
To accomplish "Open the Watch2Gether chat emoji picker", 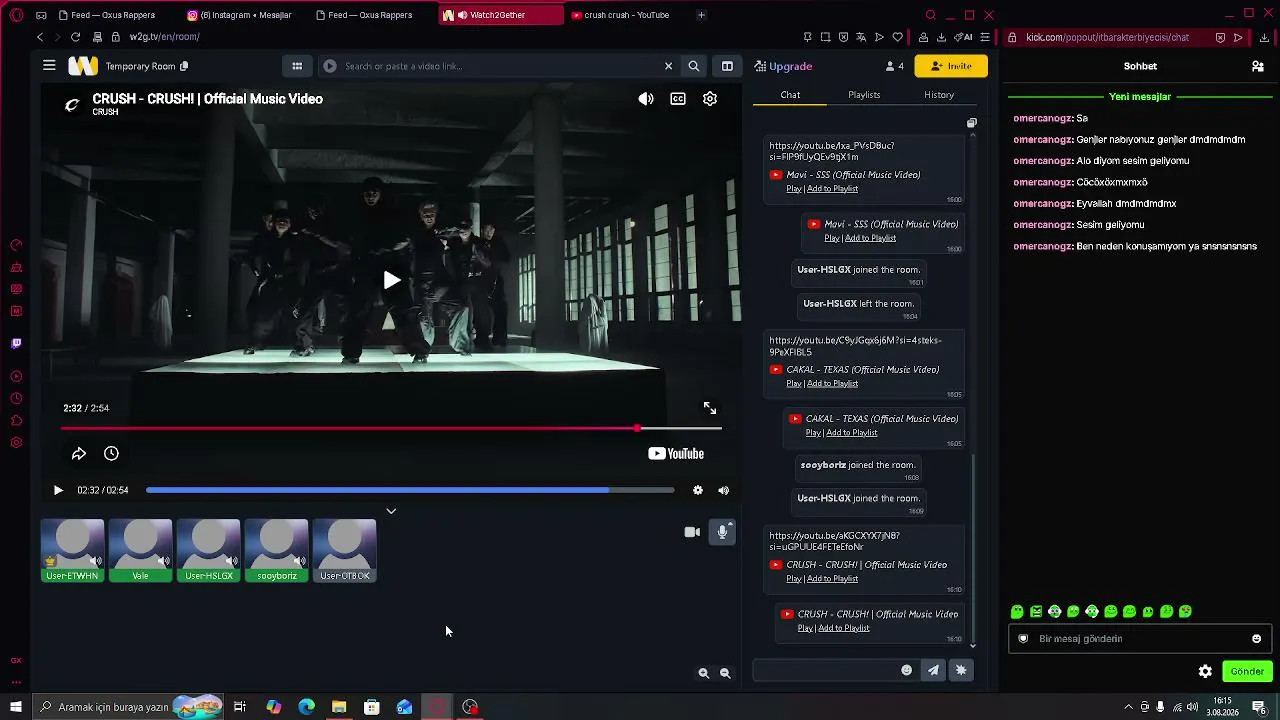I will tap(907, 670).
